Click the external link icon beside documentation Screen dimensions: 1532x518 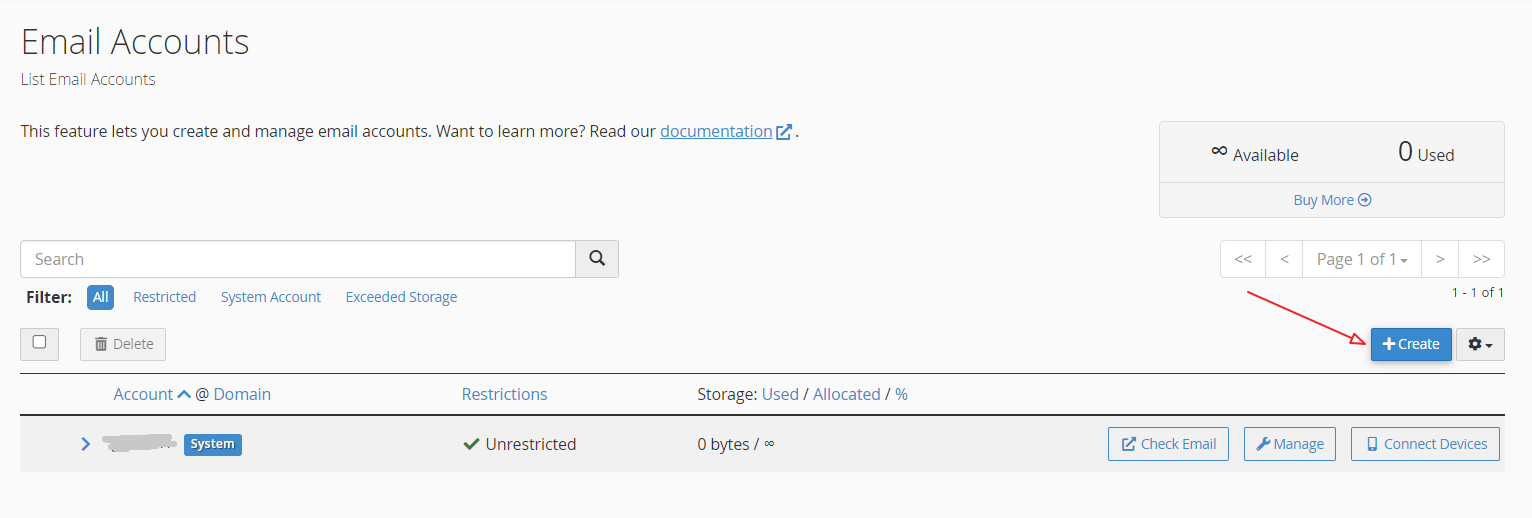[x=784, y=132]
